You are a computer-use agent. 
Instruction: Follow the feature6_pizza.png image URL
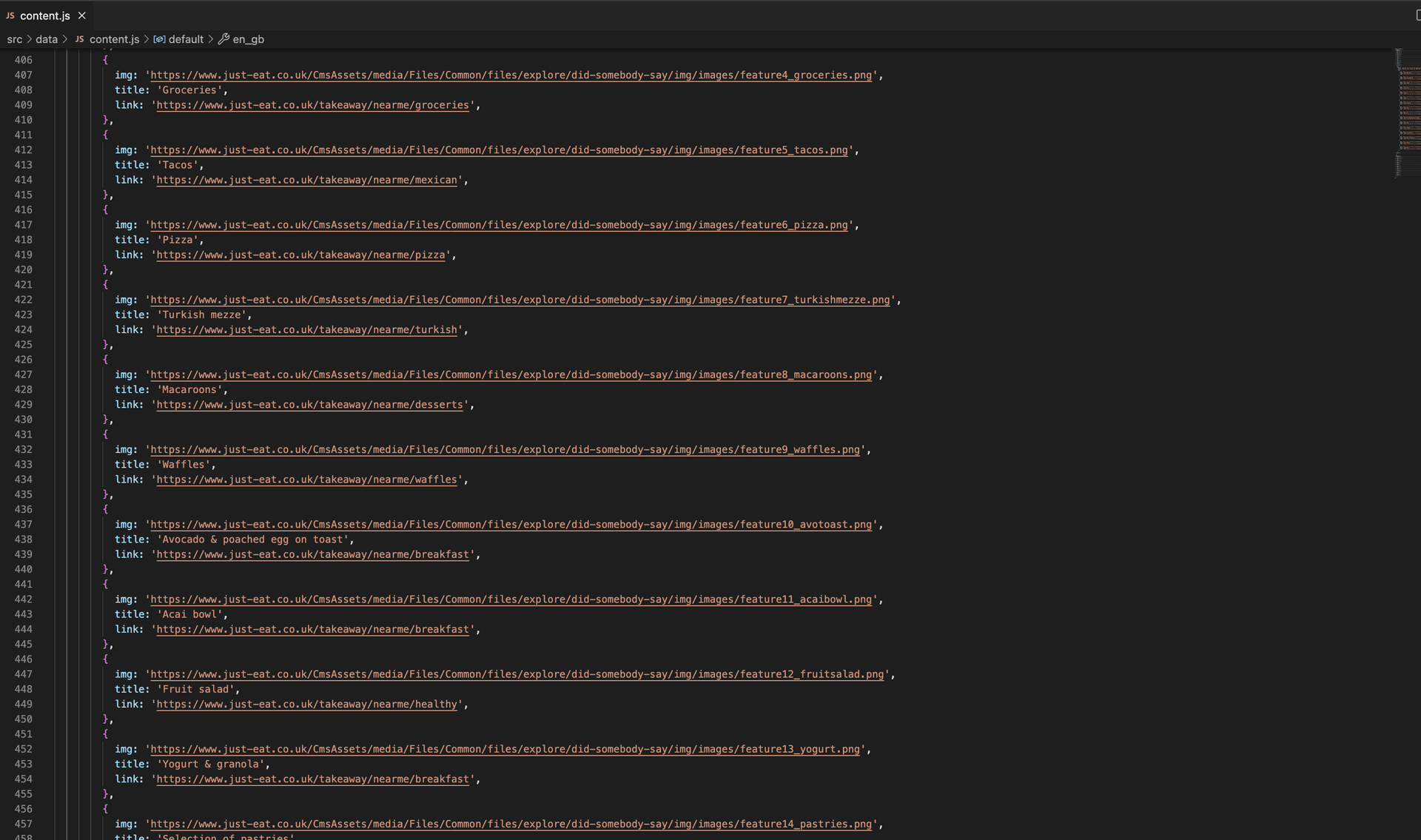[500, 225]
